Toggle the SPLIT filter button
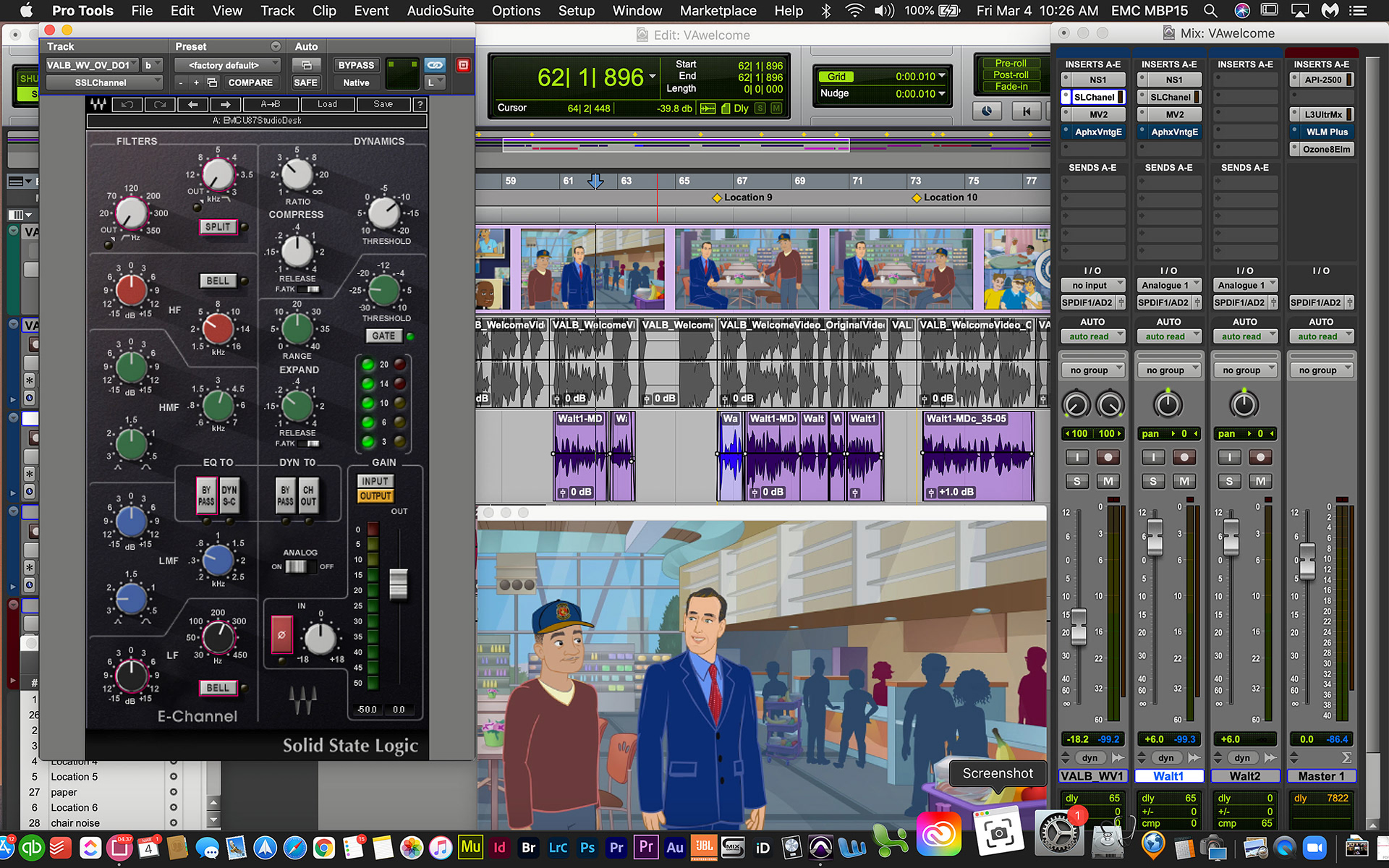This screenshot has width=1389, height=868. [218, 226]
